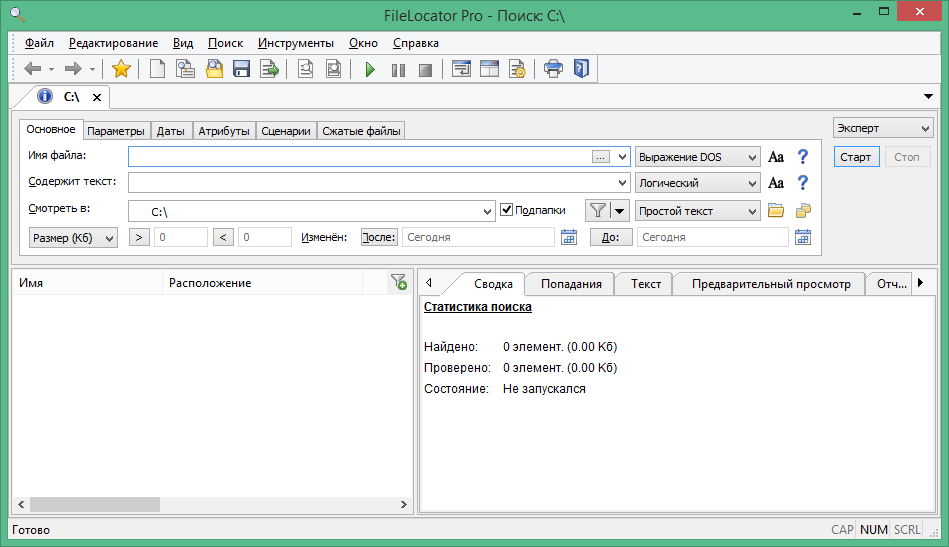
Task: Click the second page-with-lens toolbar icon
Action: [333, 69]
